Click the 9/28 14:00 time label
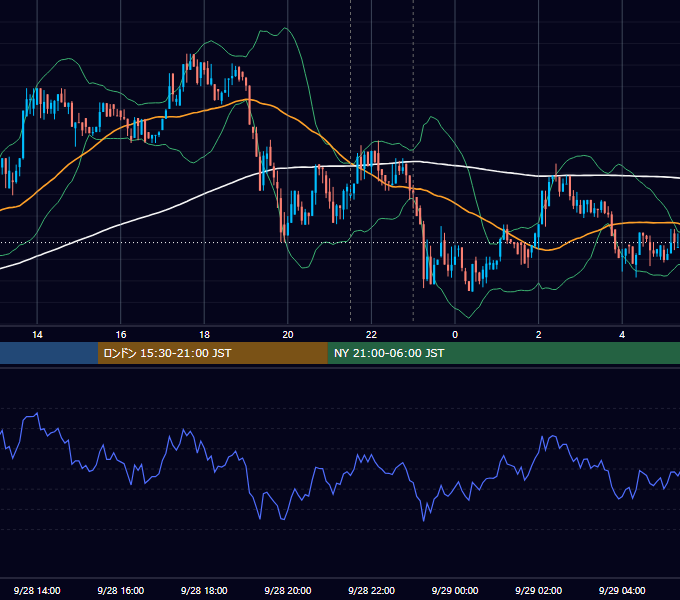 [37, 590]
